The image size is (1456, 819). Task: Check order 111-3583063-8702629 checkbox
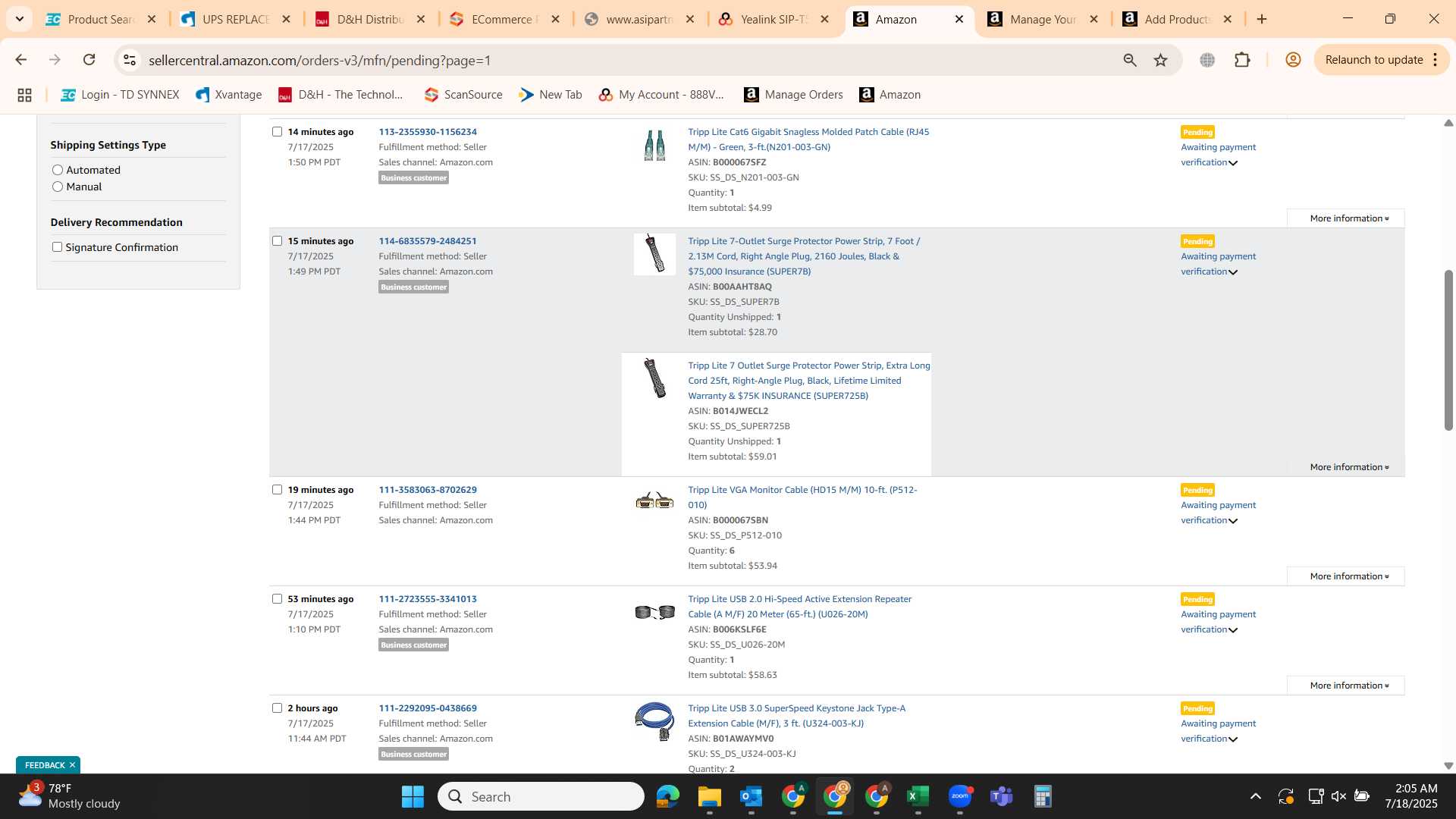pos(277,490)
